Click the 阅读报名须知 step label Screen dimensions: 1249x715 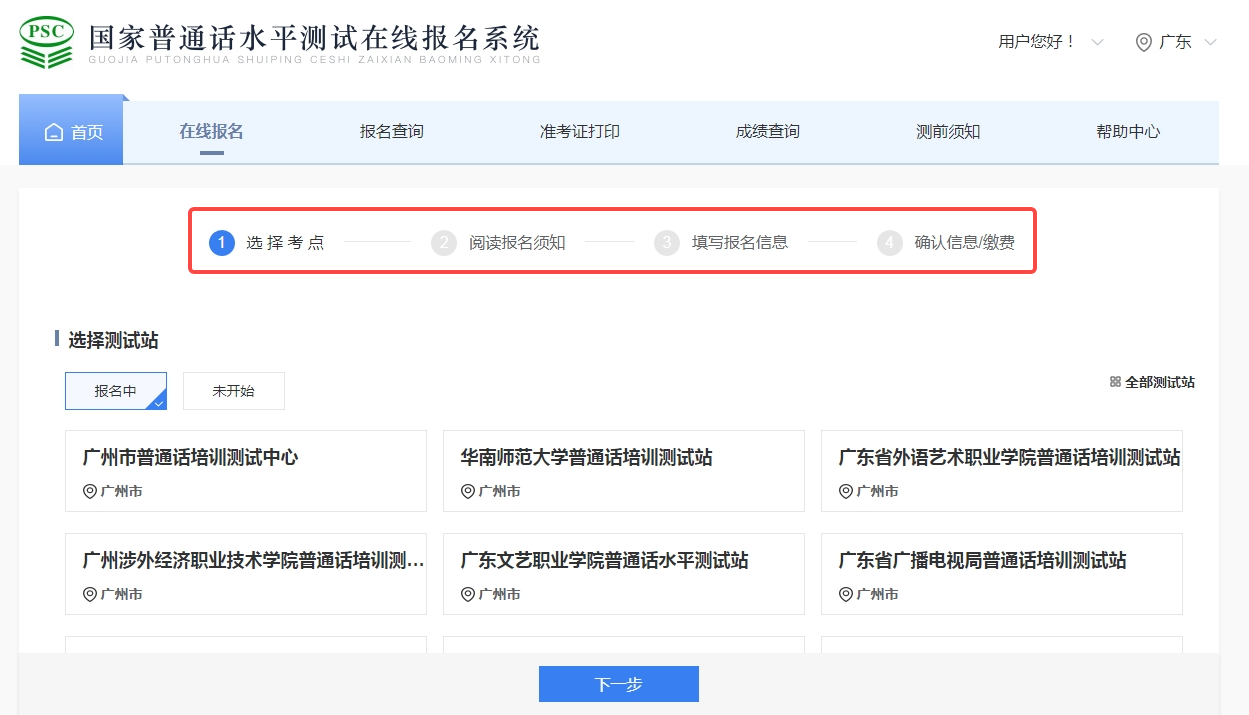(517, 242)
